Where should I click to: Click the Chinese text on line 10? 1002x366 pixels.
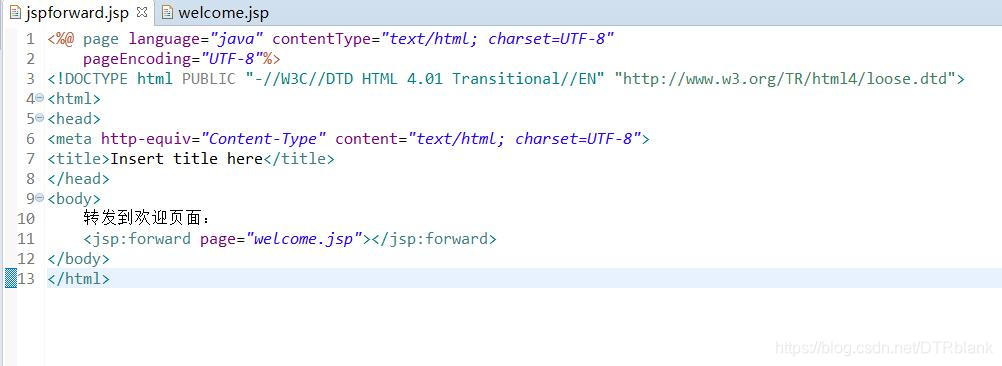coord(146,218)
